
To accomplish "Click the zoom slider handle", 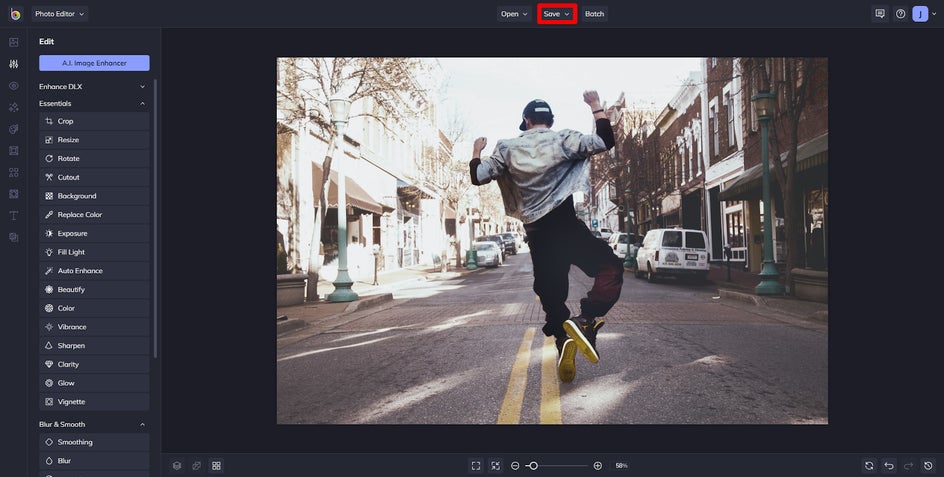I will pyautogui.click(x=533, y=466).
